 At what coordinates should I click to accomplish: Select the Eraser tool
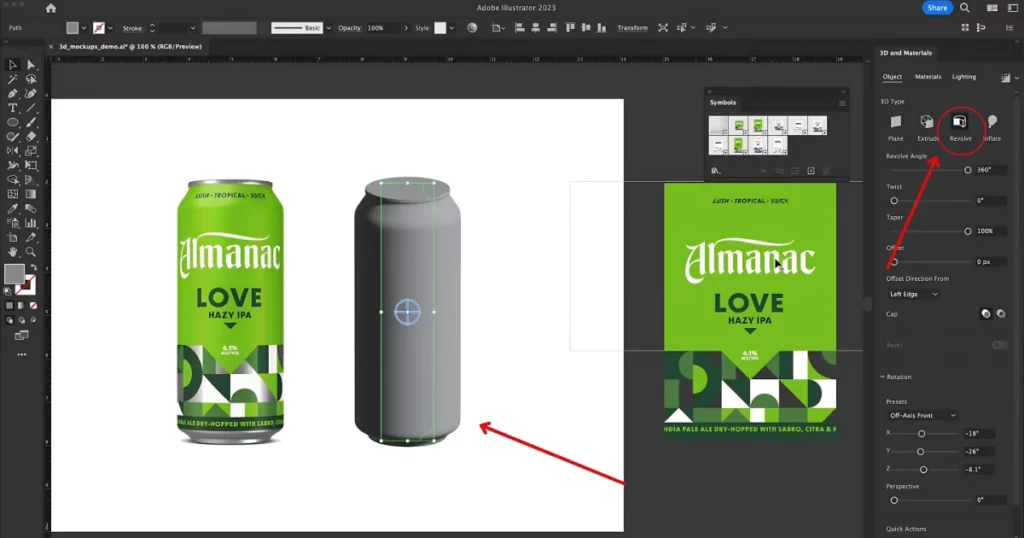(x=31, y=136)
